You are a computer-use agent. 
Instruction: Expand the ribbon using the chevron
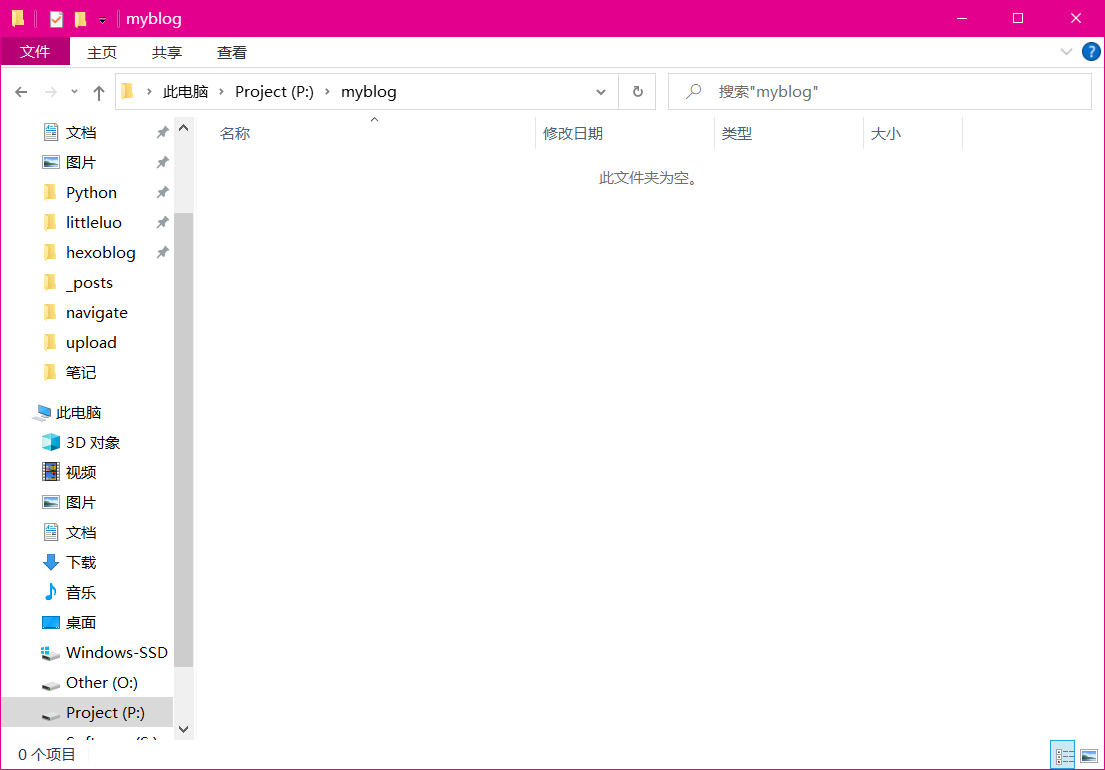point(1065,52)
